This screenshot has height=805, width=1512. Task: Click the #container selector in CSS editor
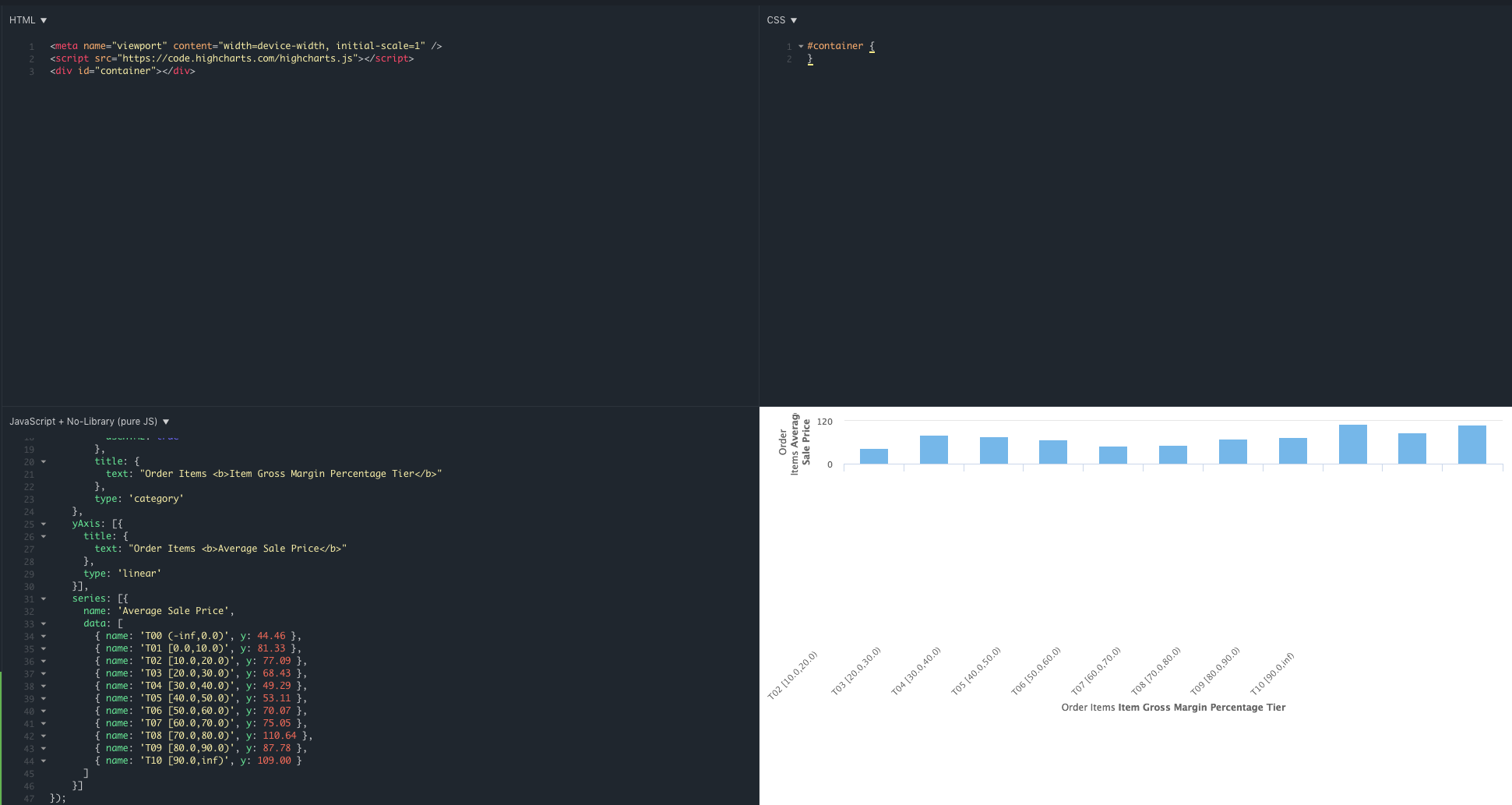835,46
